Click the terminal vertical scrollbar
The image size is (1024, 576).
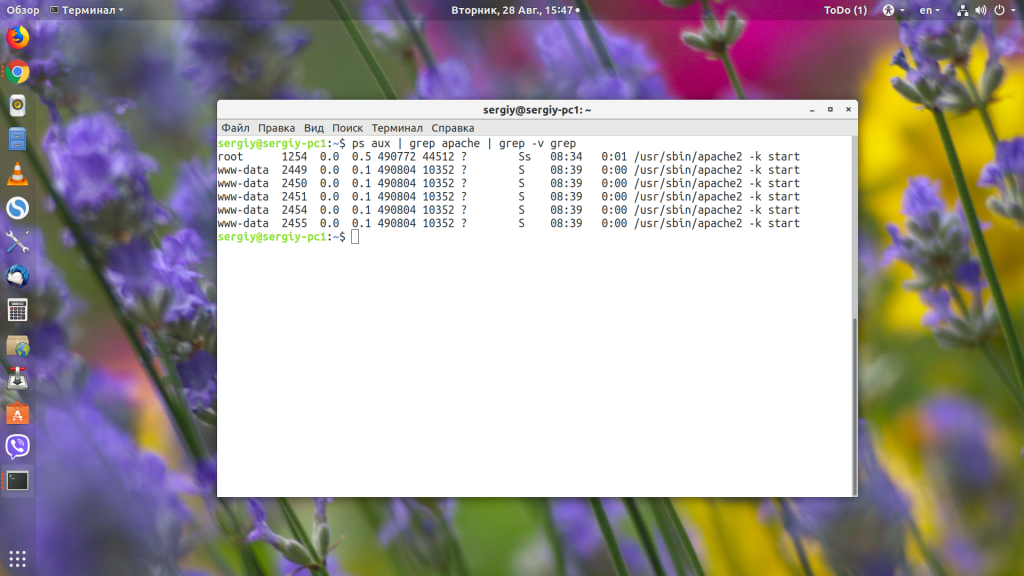(x=853, y=400)
